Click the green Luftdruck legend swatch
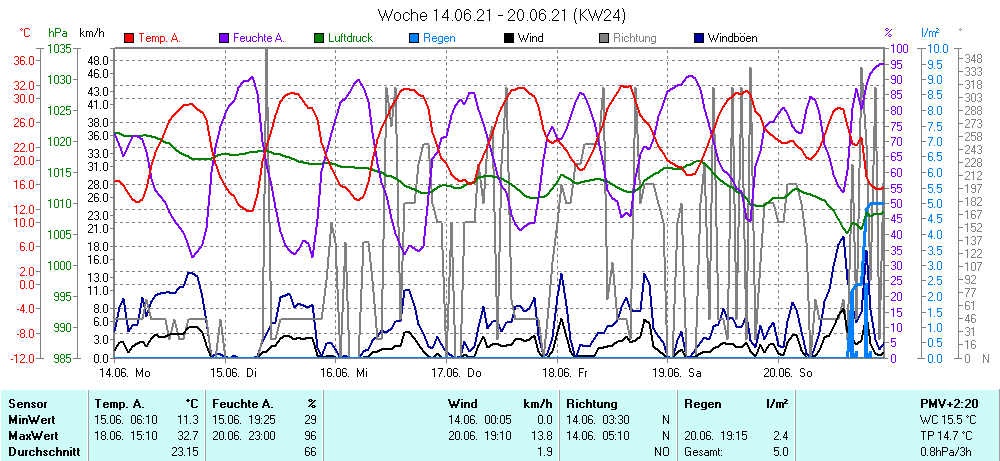Screen dimensions: 1000x461 [319, 38]
